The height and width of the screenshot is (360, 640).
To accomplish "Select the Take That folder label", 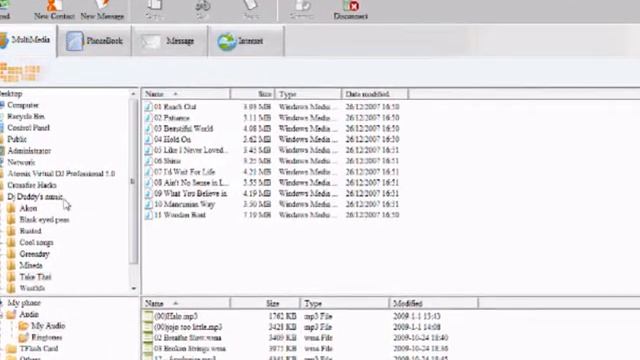I will [x=36, y=277].
